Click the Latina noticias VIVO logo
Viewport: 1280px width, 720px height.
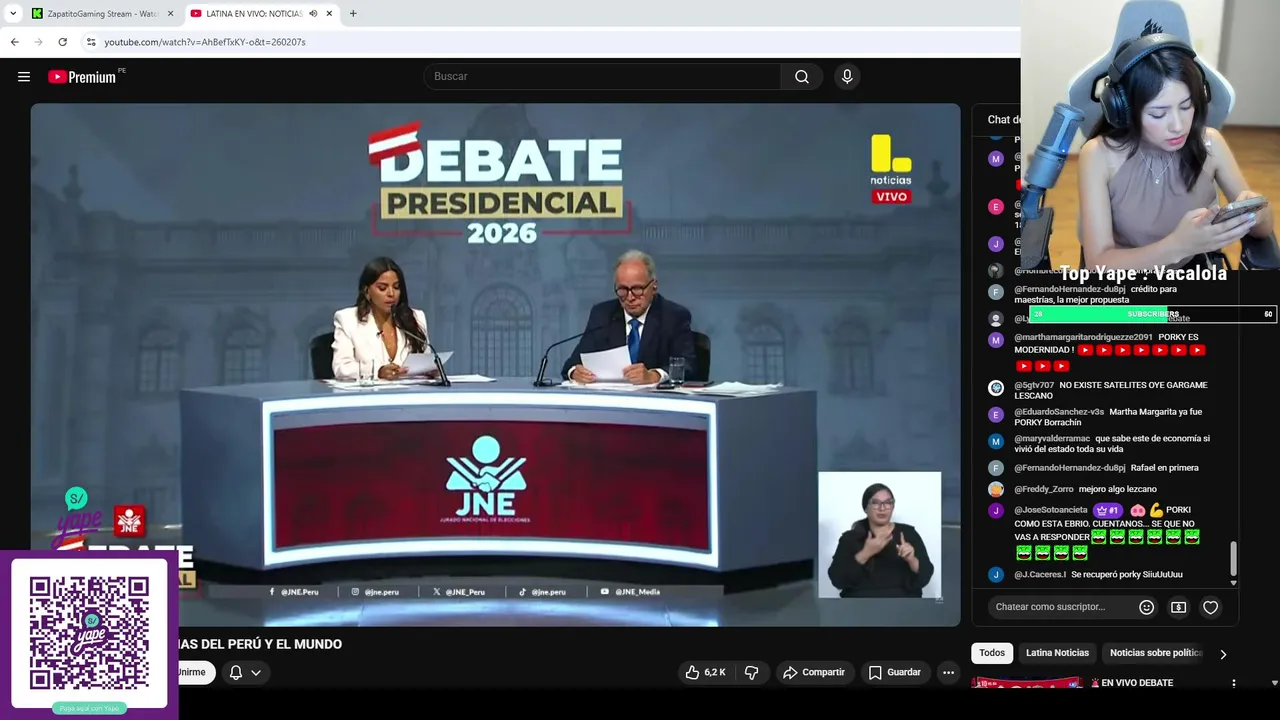tap(890, 169)
